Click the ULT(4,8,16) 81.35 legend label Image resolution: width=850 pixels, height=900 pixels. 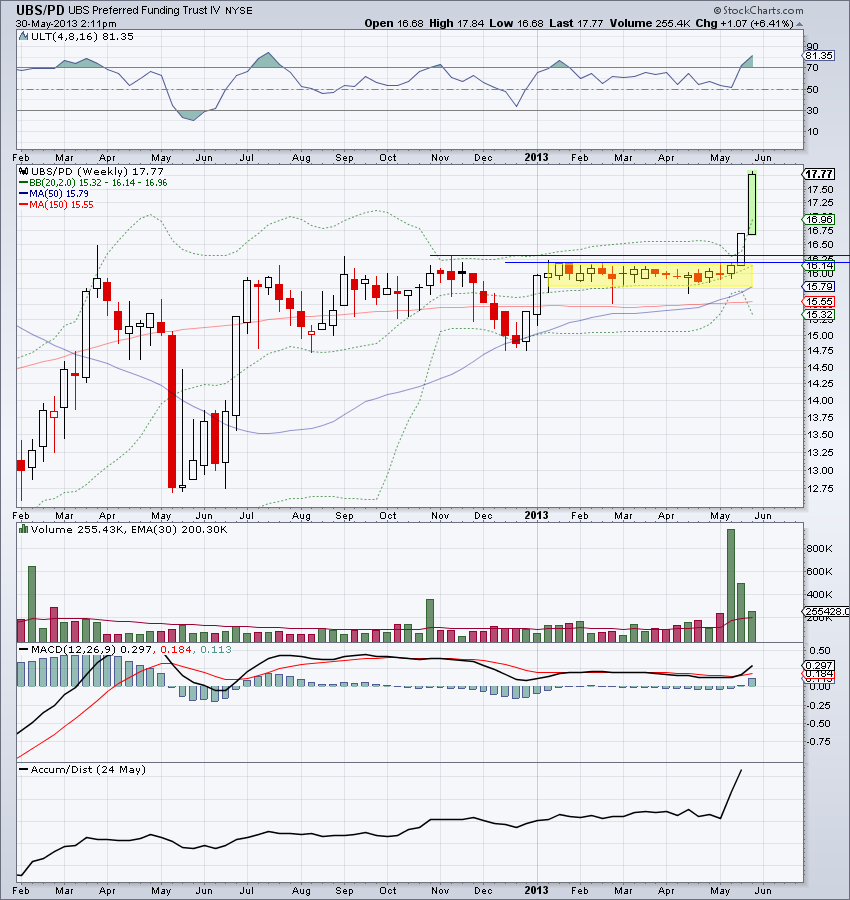[82, 36]
